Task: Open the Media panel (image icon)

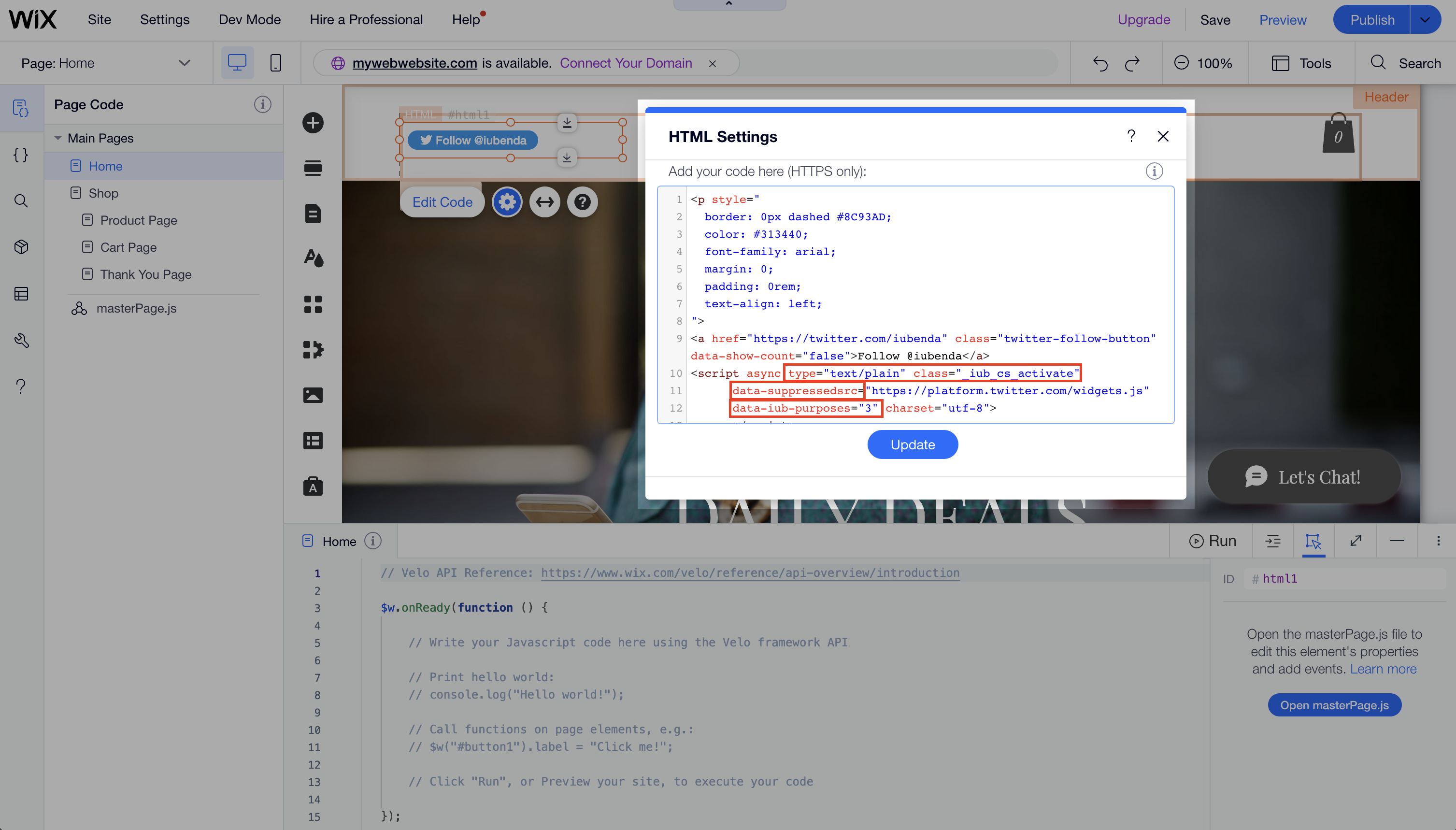Action: (x=313, y=395)
